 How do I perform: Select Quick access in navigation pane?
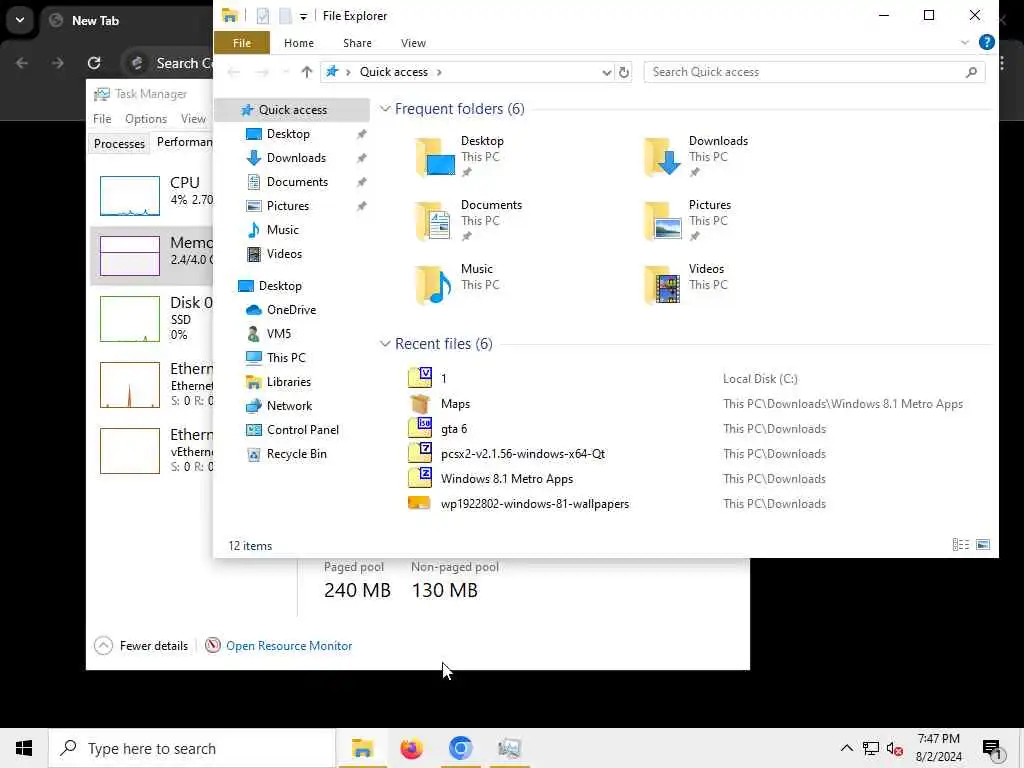[292, 110]
